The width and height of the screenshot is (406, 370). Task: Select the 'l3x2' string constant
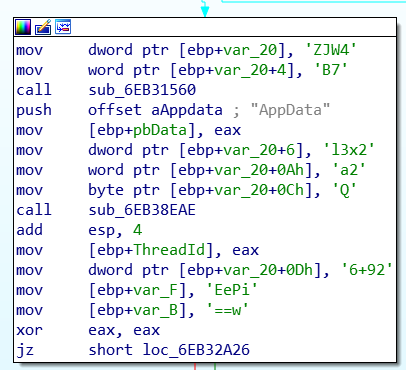[349, 150]
